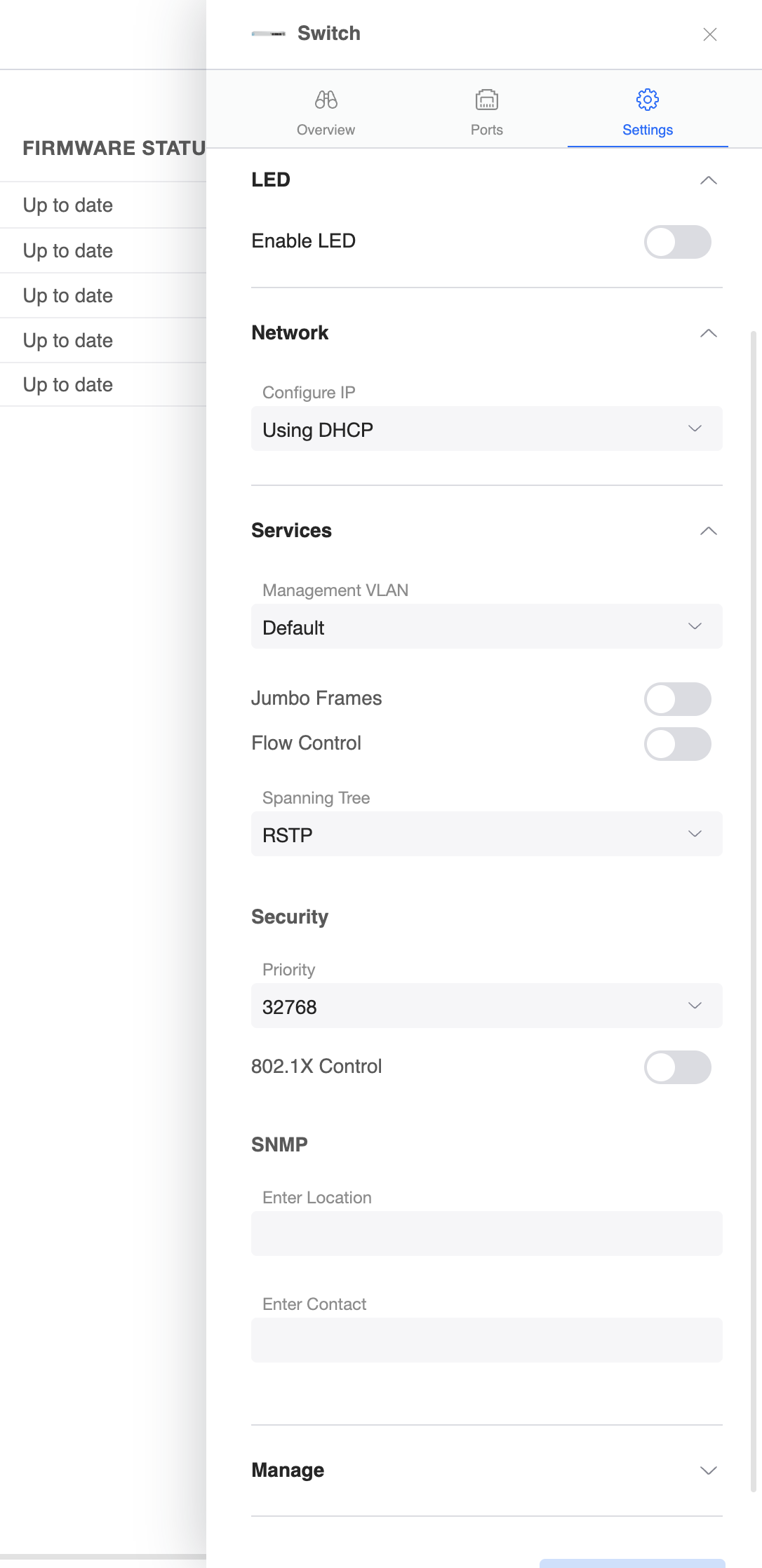Image resolution: width=762 pixels, height=1568 pixels.
Task: Open the Configure IP dropdown
Action: tap(486, 428)
